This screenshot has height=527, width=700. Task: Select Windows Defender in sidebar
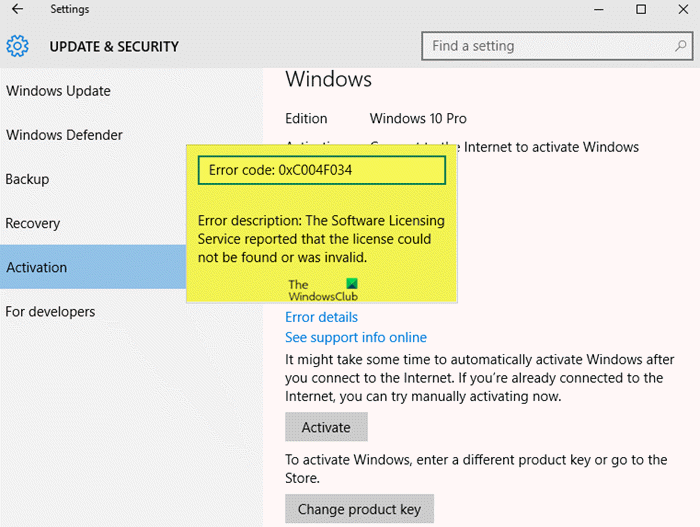coord(64,135)
